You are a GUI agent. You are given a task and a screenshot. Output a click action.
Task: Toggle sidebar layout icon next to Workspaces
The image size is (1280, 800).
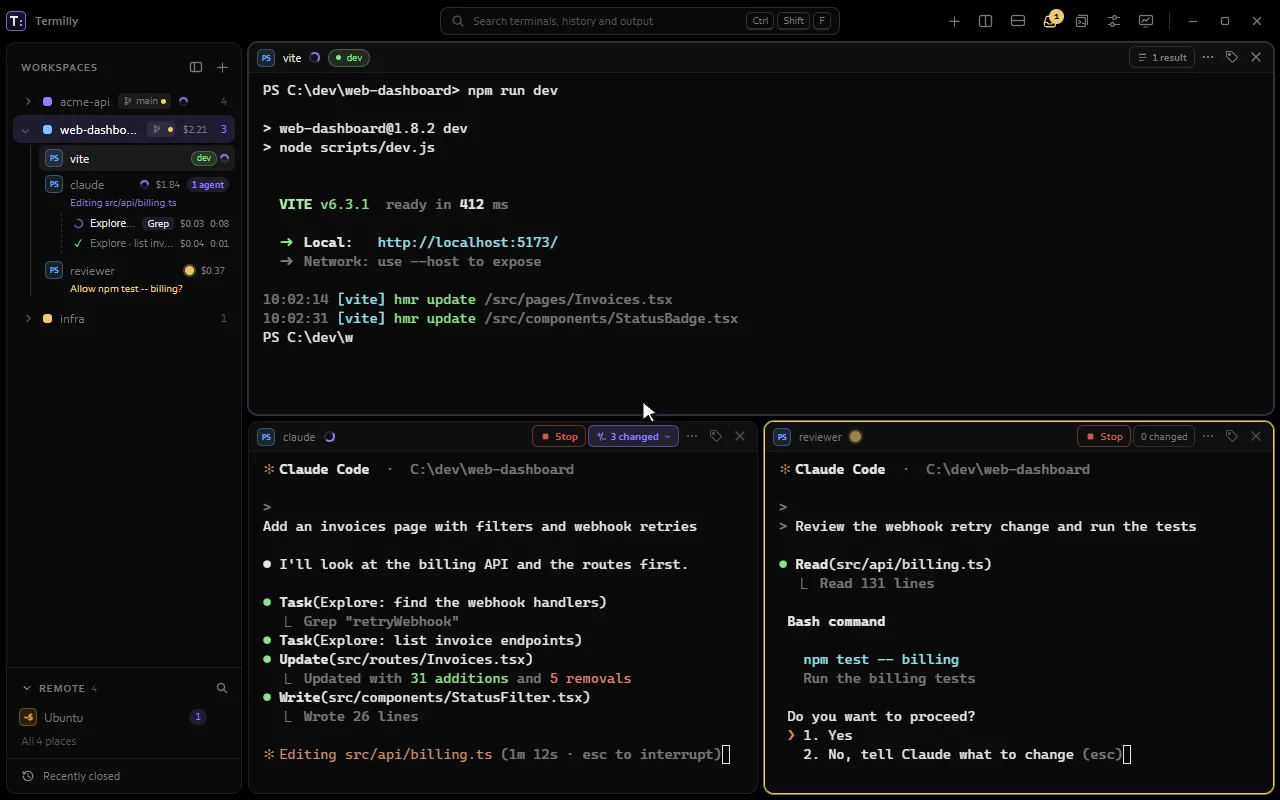(x=196, y=67)
